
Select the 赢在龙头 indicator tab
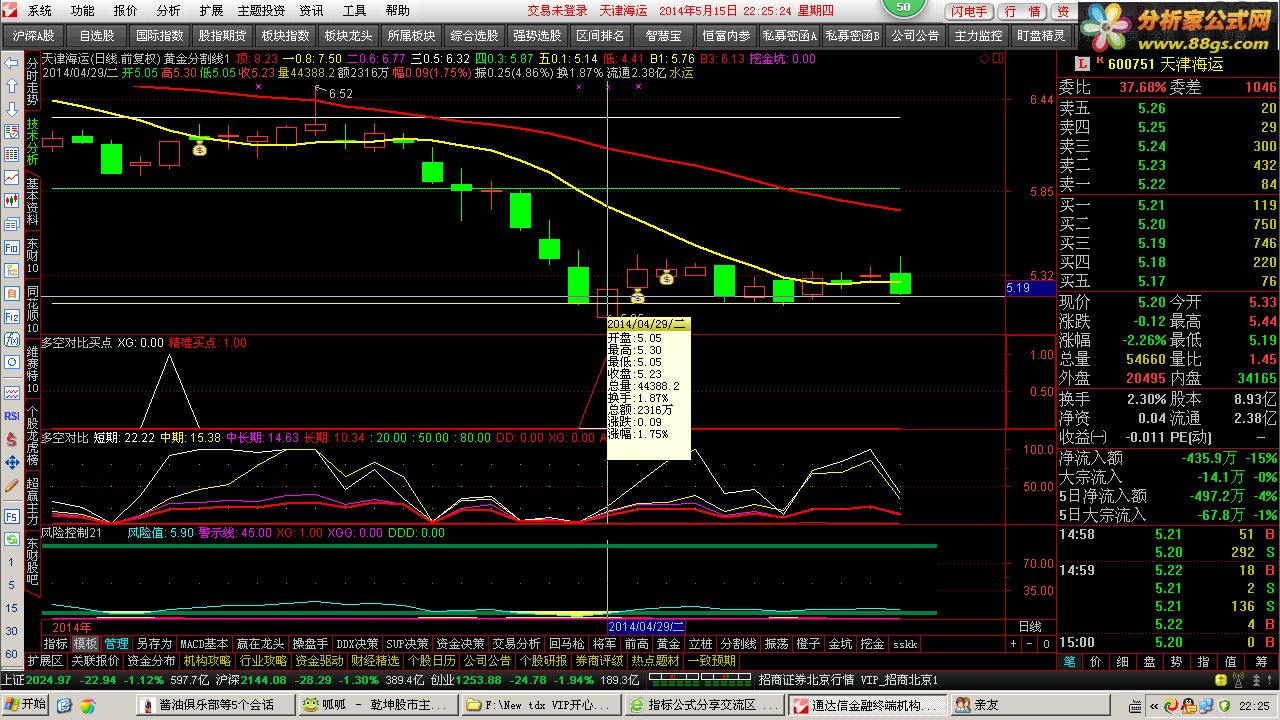[260, 644]
